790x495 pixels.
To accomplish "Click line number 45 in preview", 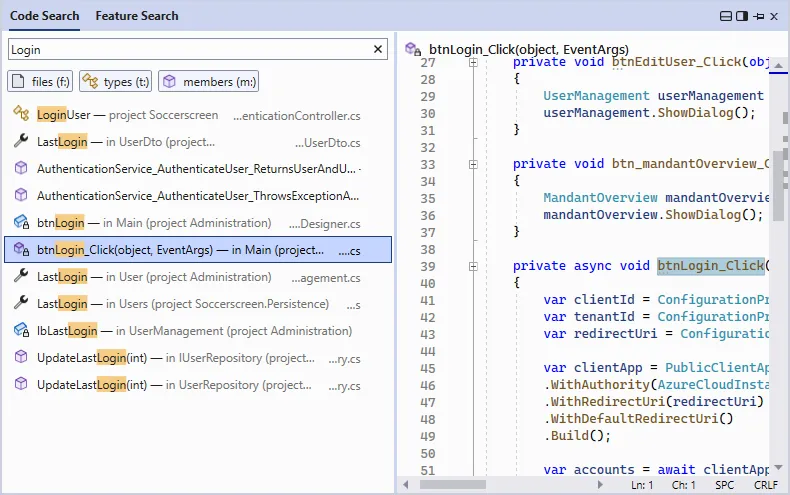I will click(428, 368).
